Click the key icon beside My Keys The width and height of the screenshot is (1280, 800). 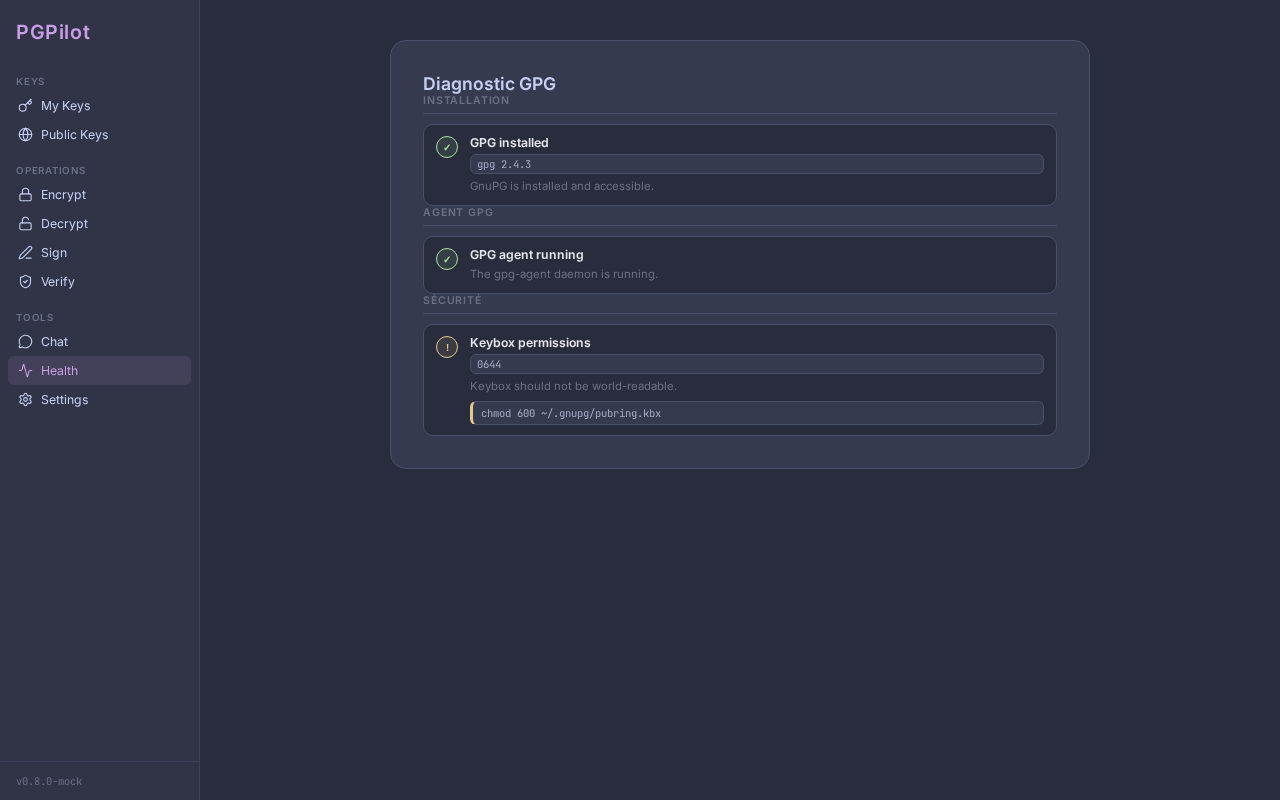pyautogui.click(x=25, y=106)
